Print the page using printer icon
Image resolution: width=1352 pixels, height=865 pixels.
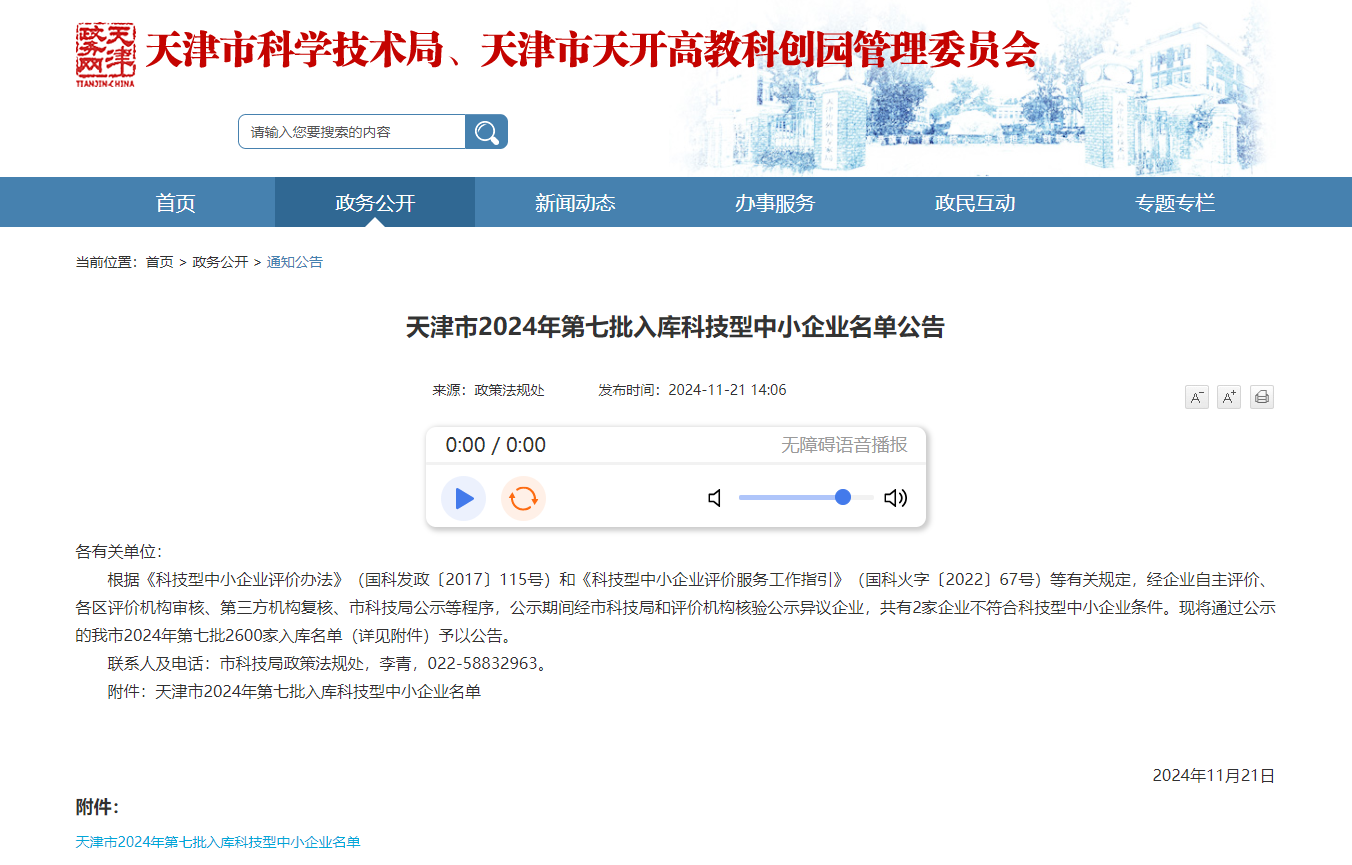(x=1261, y=397)
